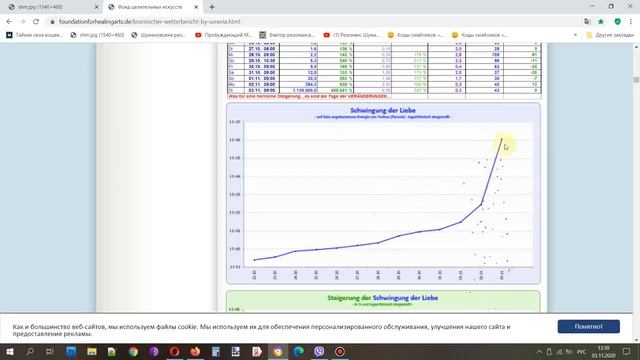
Task: Open the Шумановские рез... bookmark
Action: click(158, 35)
